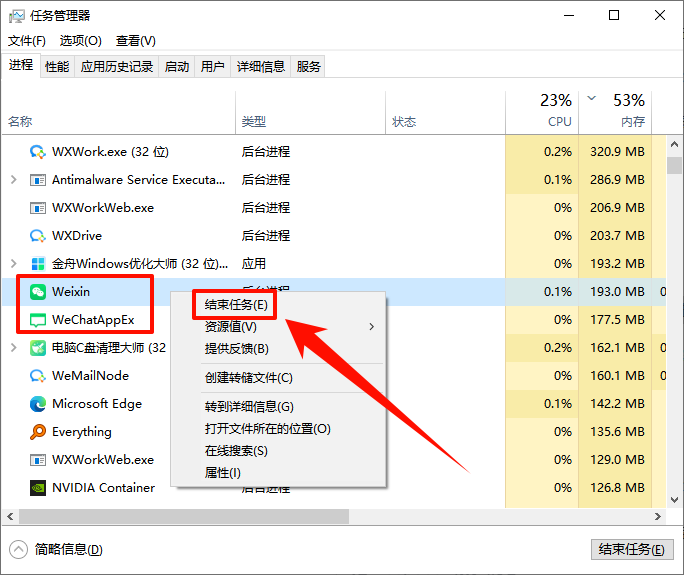Switch to the 性能 tab

point(57,67)
